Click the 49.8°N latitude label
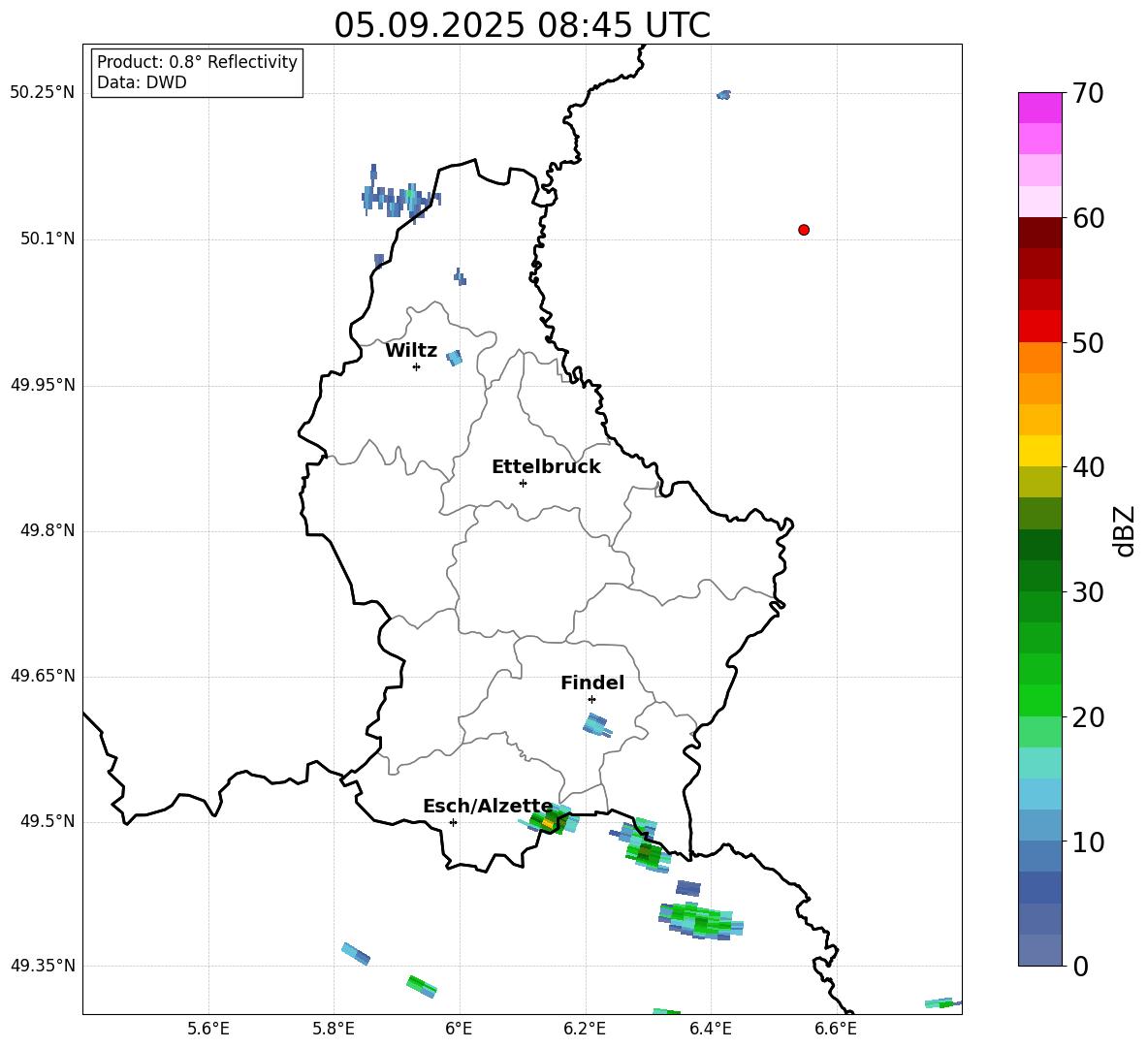The height and width of the screenshot is (1048, 1148). pos(48,530)
